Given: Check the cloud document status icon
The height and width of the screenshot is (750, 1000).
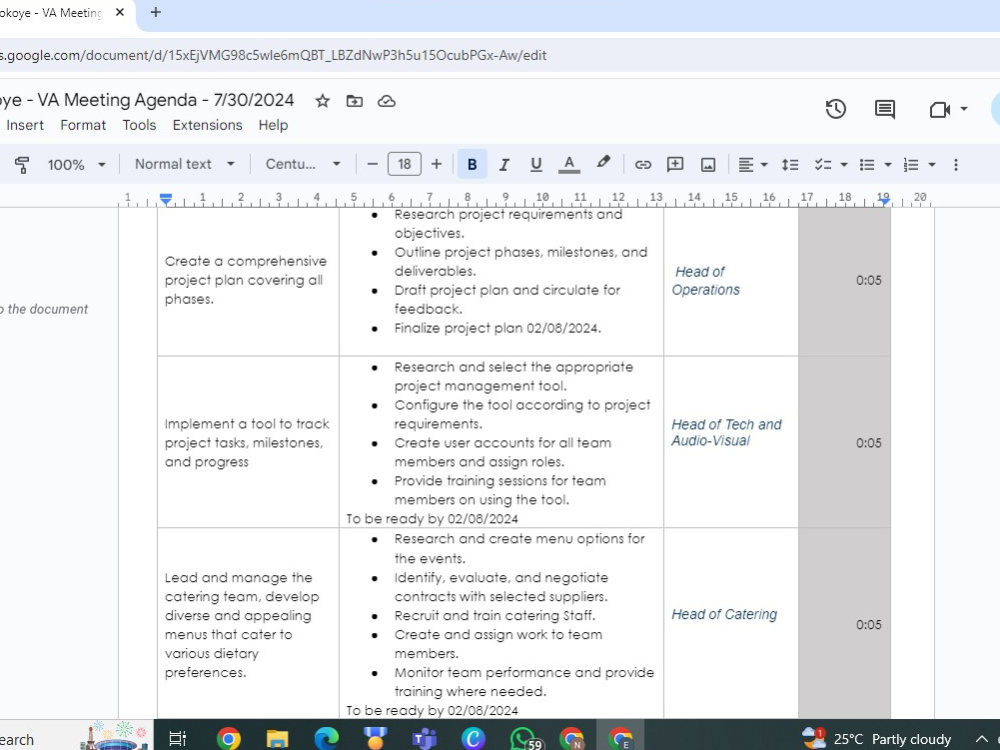Looking at the screenshot, I should tap(386, 101).
